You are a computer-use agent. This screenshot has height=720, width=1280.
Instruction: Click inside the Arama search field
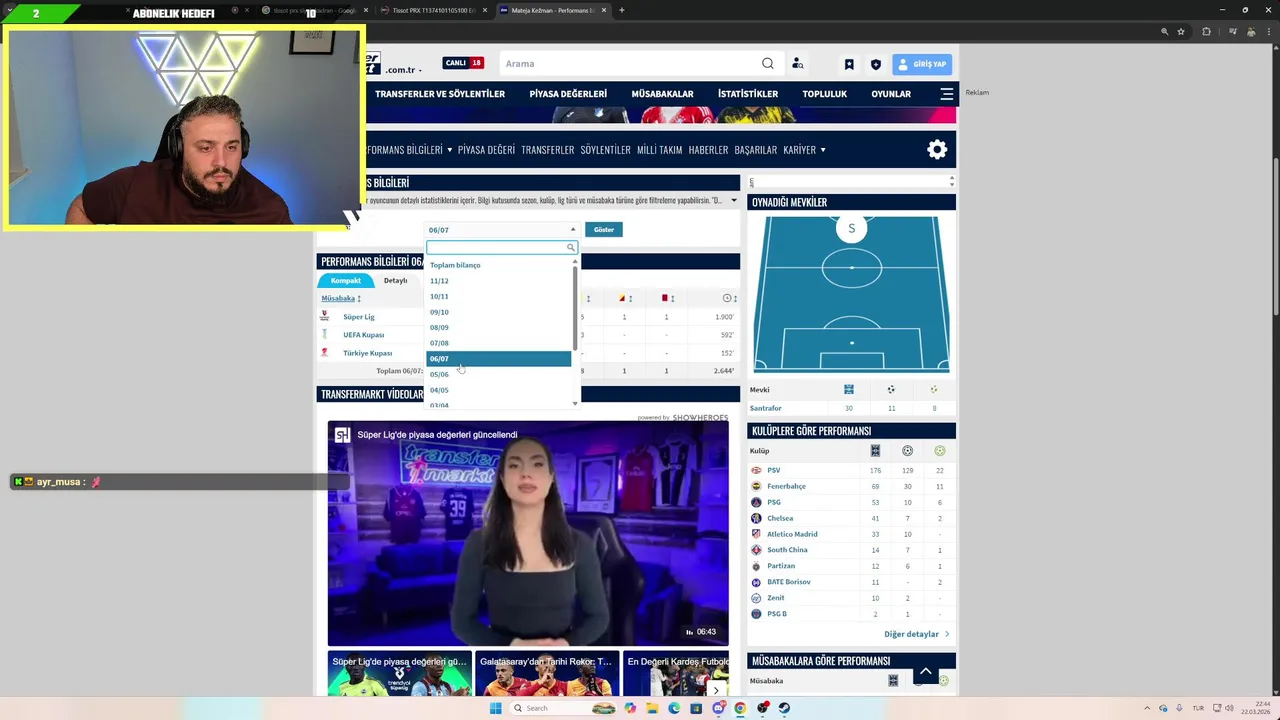pyautogui.click(x=630, y=64)
